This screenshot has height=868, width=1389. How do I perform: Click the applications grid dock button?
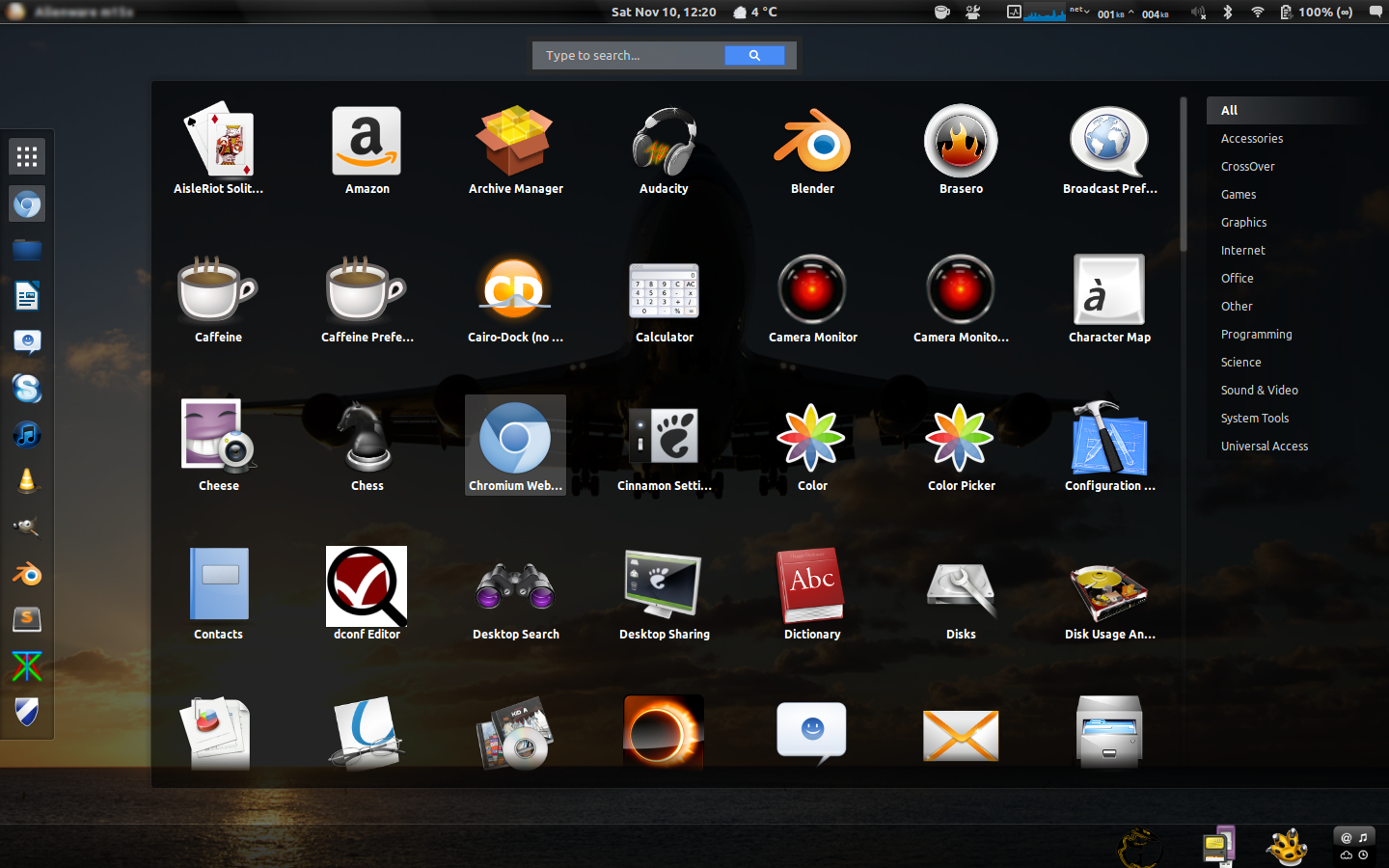[27, 156]
